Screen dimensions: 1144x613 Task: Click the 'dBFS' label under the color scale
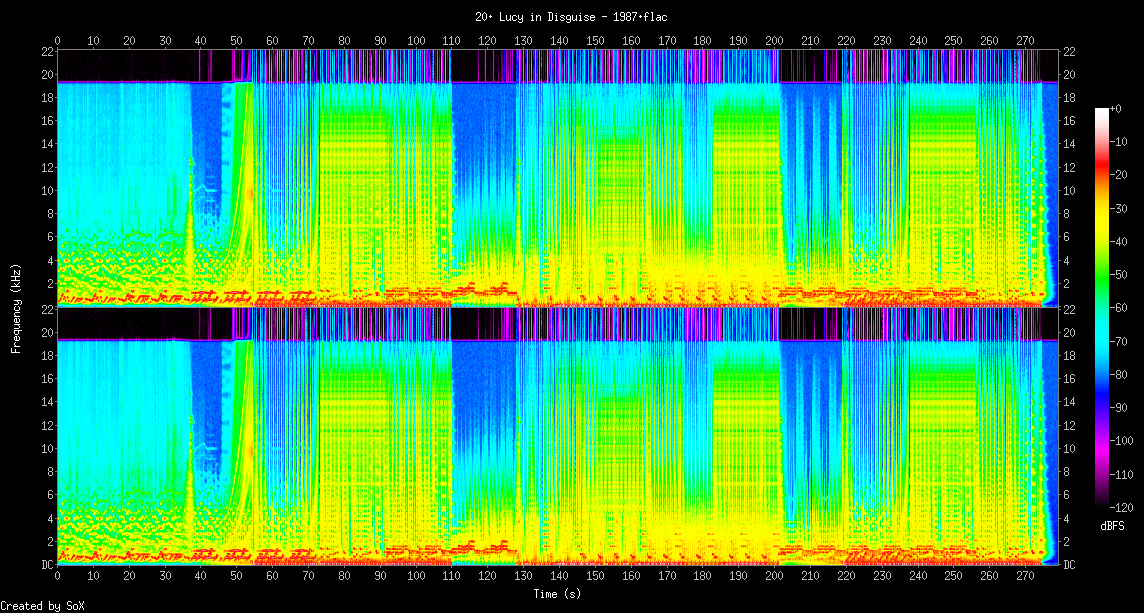pyautogui.click(x=1113, y=525)
